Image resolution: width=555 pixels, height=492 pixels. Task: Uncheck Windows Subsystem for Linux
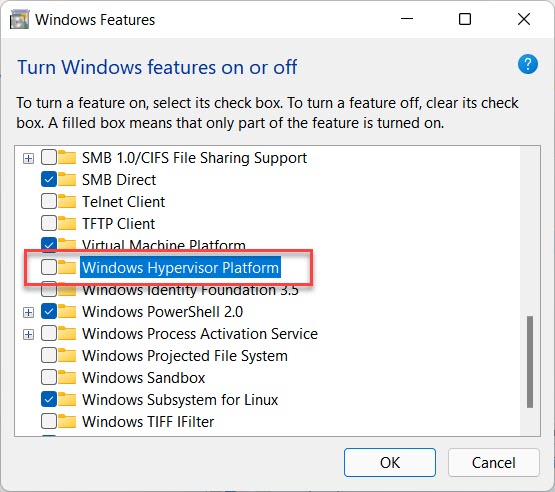(49, 399)
